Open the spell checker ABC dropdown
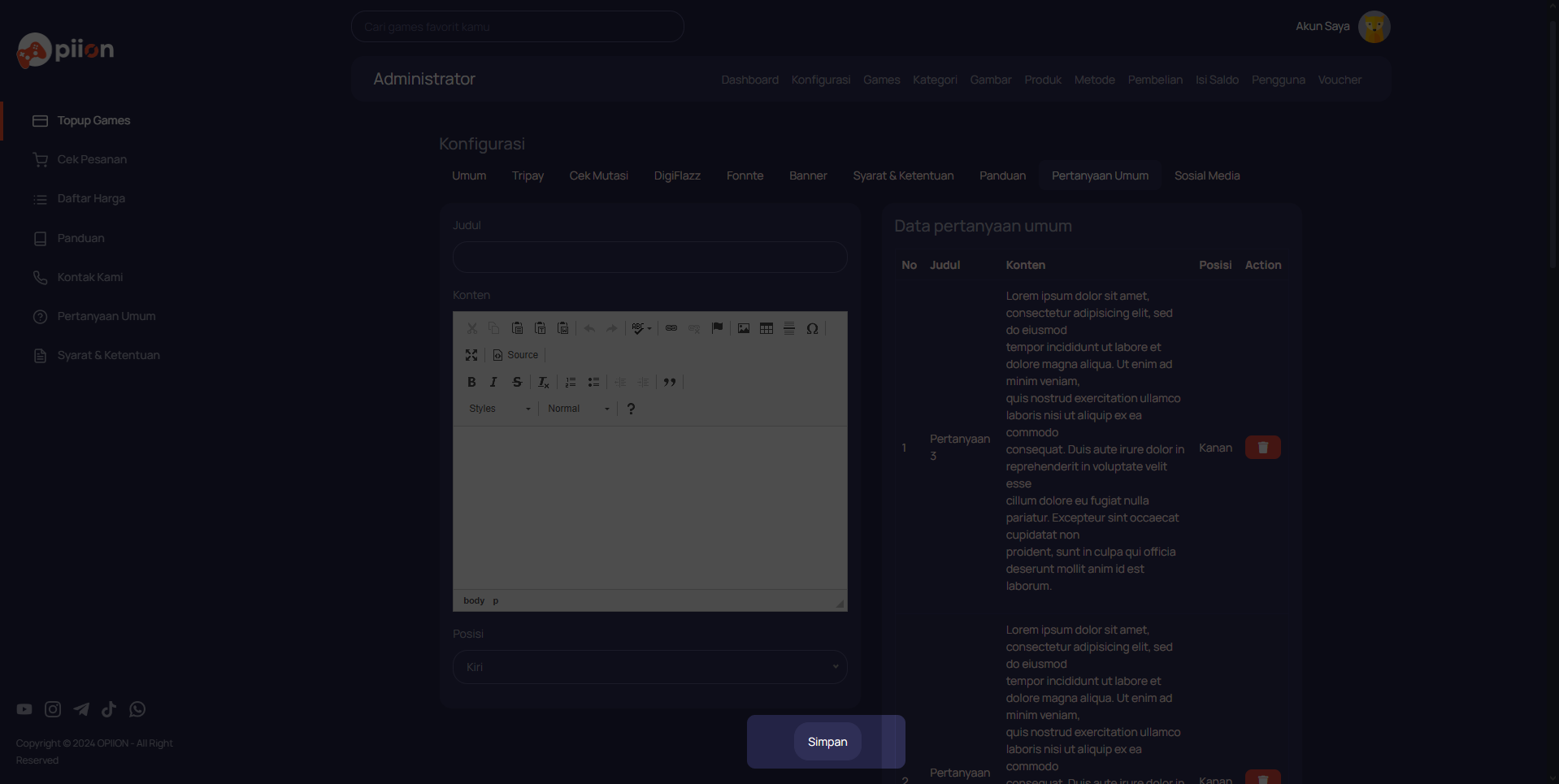This screenshot has width=1559, height=784. click(642, 328)
